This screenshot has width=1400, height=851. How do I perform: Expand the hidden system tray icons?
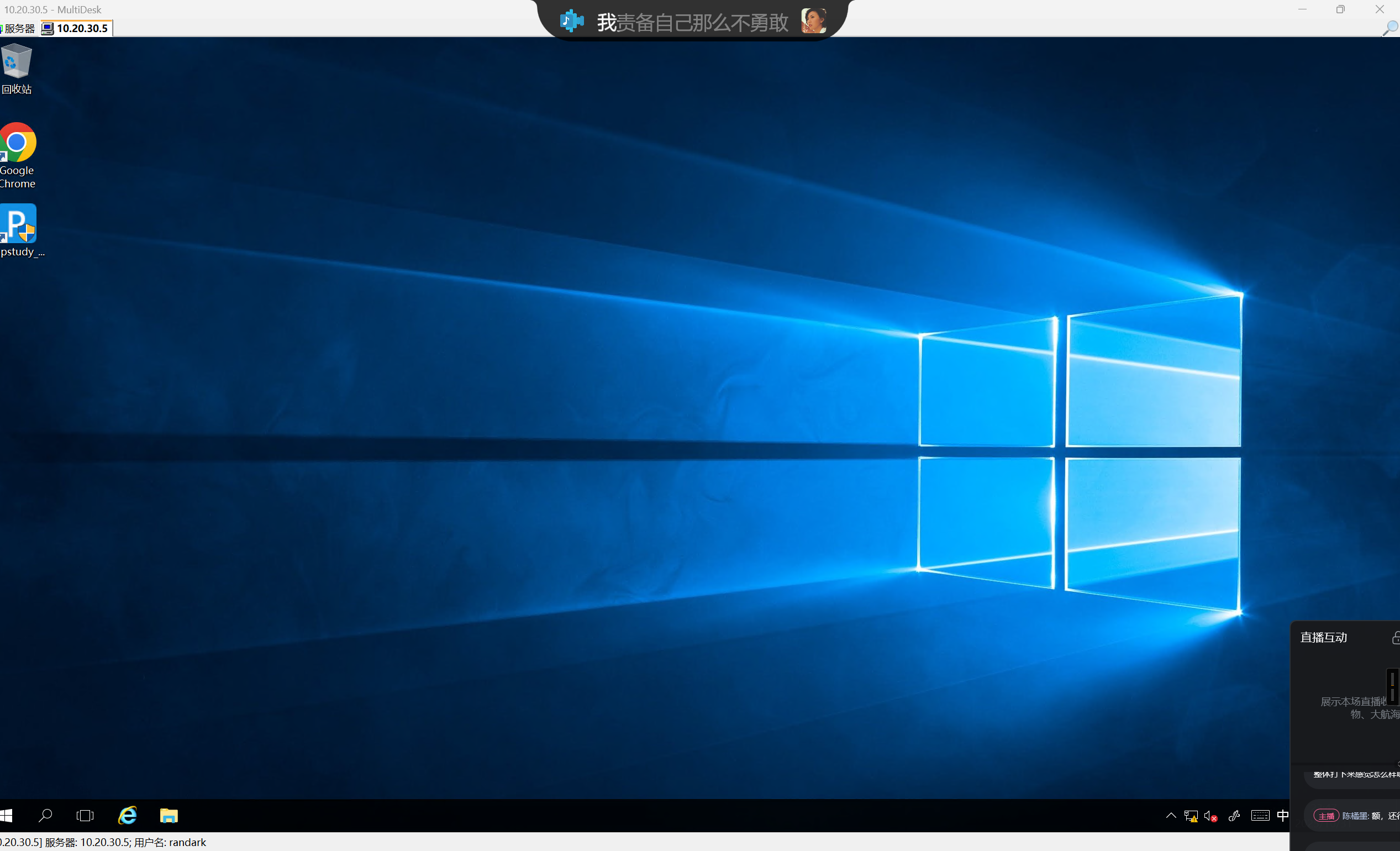(x=1171, y=816)
